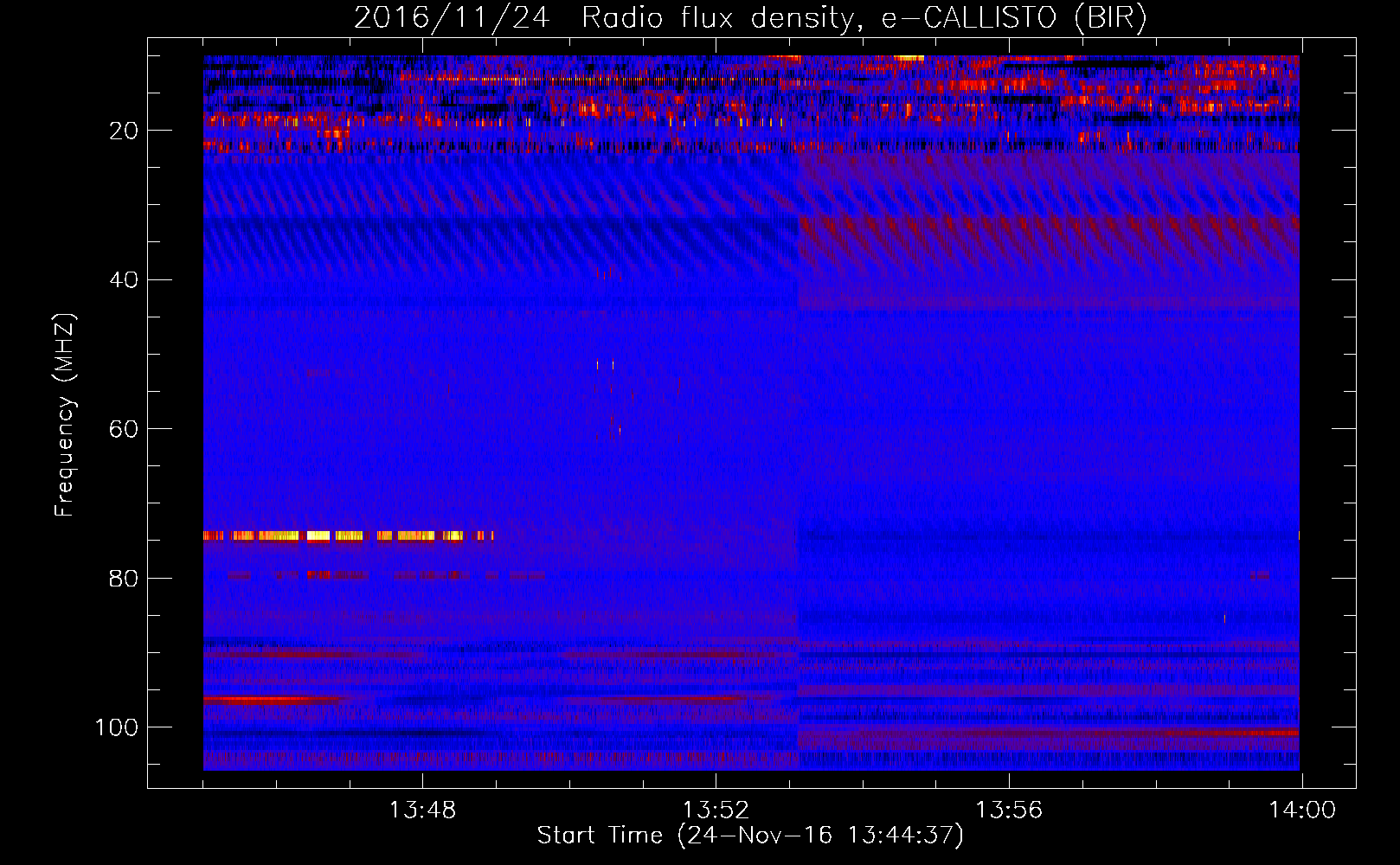Click the 13:56 time tick label
The height and width of the screenshot is (865, 1400).
(x=1009, y=811)
